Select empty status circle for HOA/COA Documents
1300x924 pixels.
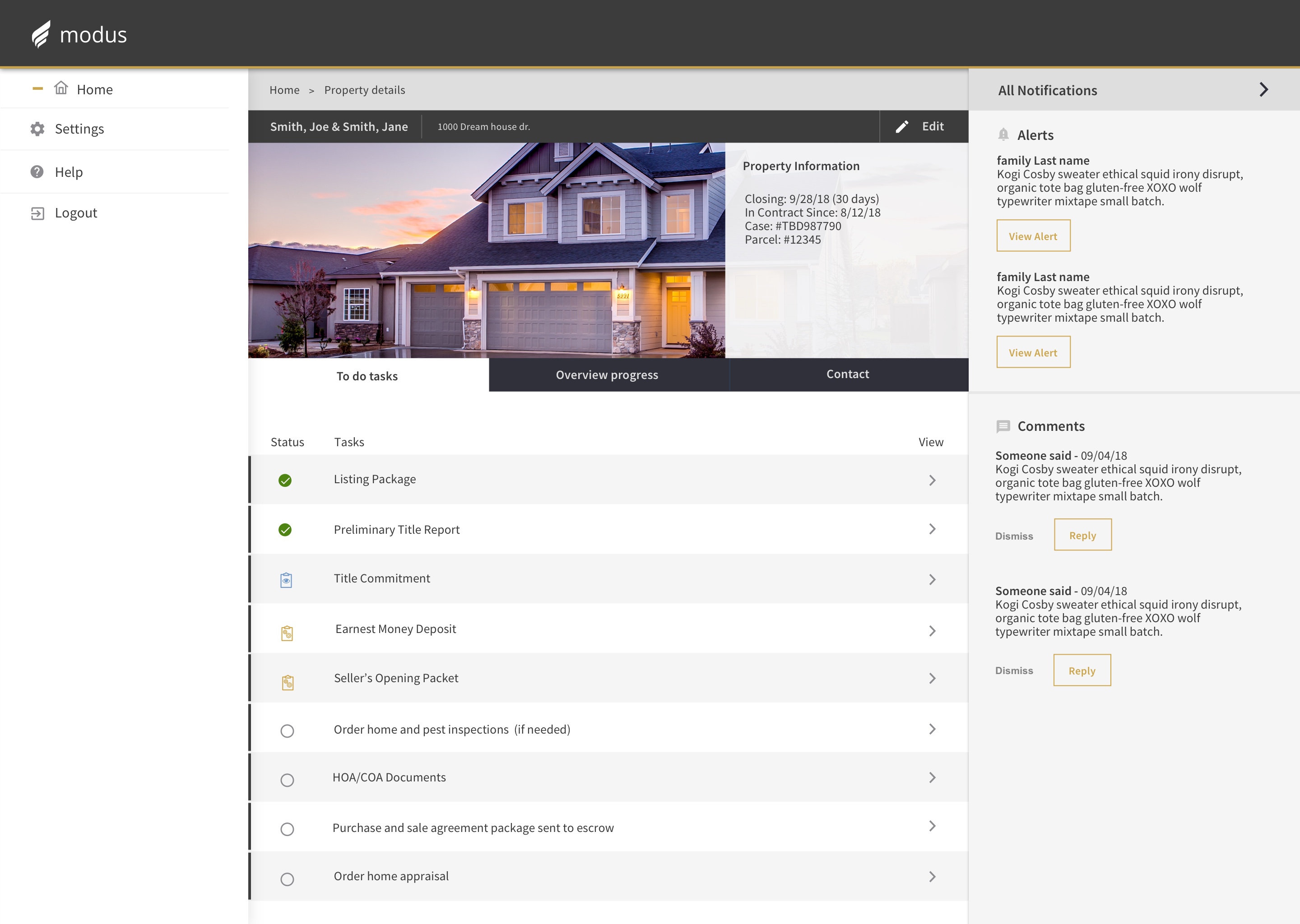point(288,780)
